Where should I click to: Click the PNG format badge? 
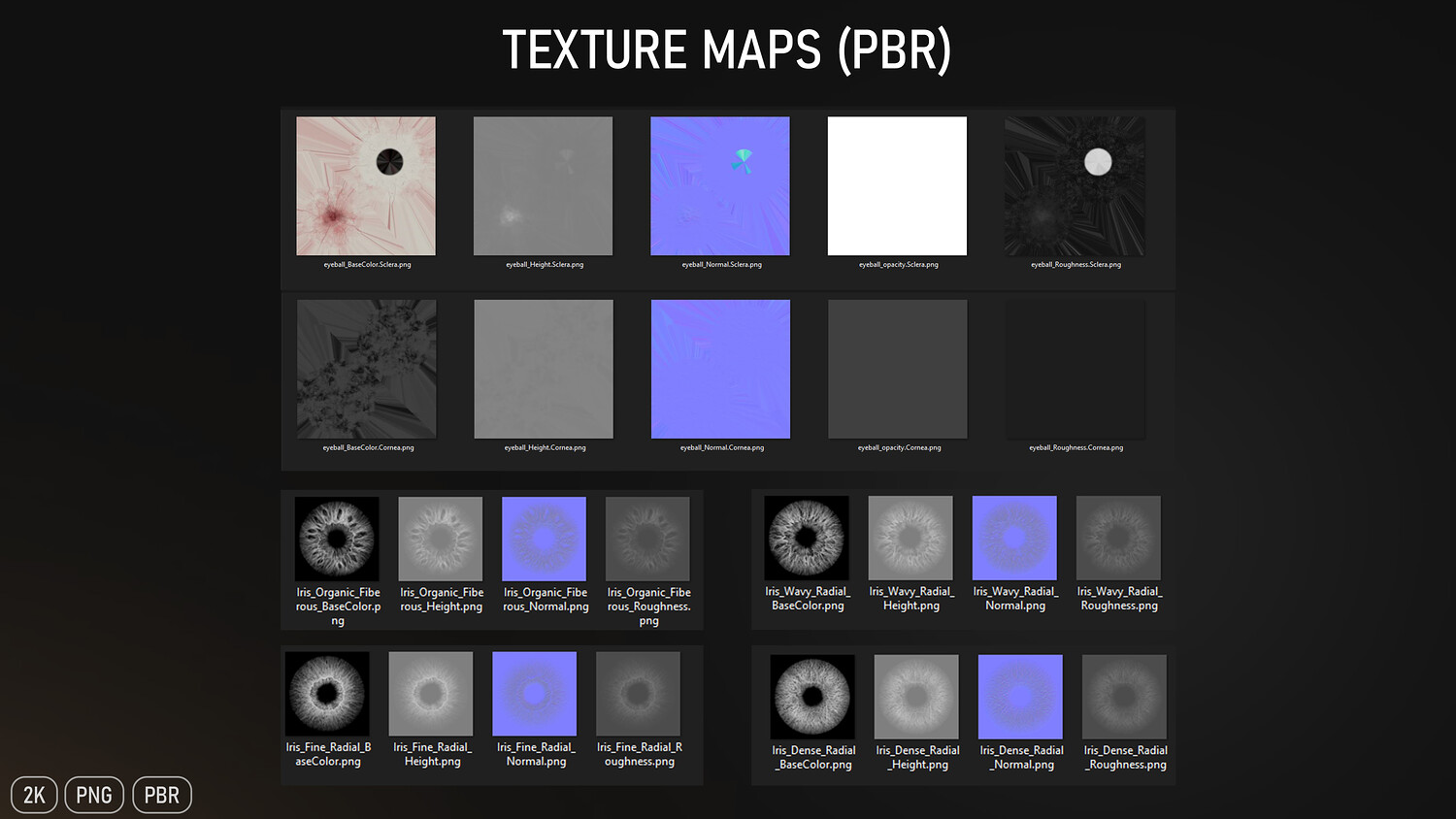pyautogui.click(x=94, y=796)
